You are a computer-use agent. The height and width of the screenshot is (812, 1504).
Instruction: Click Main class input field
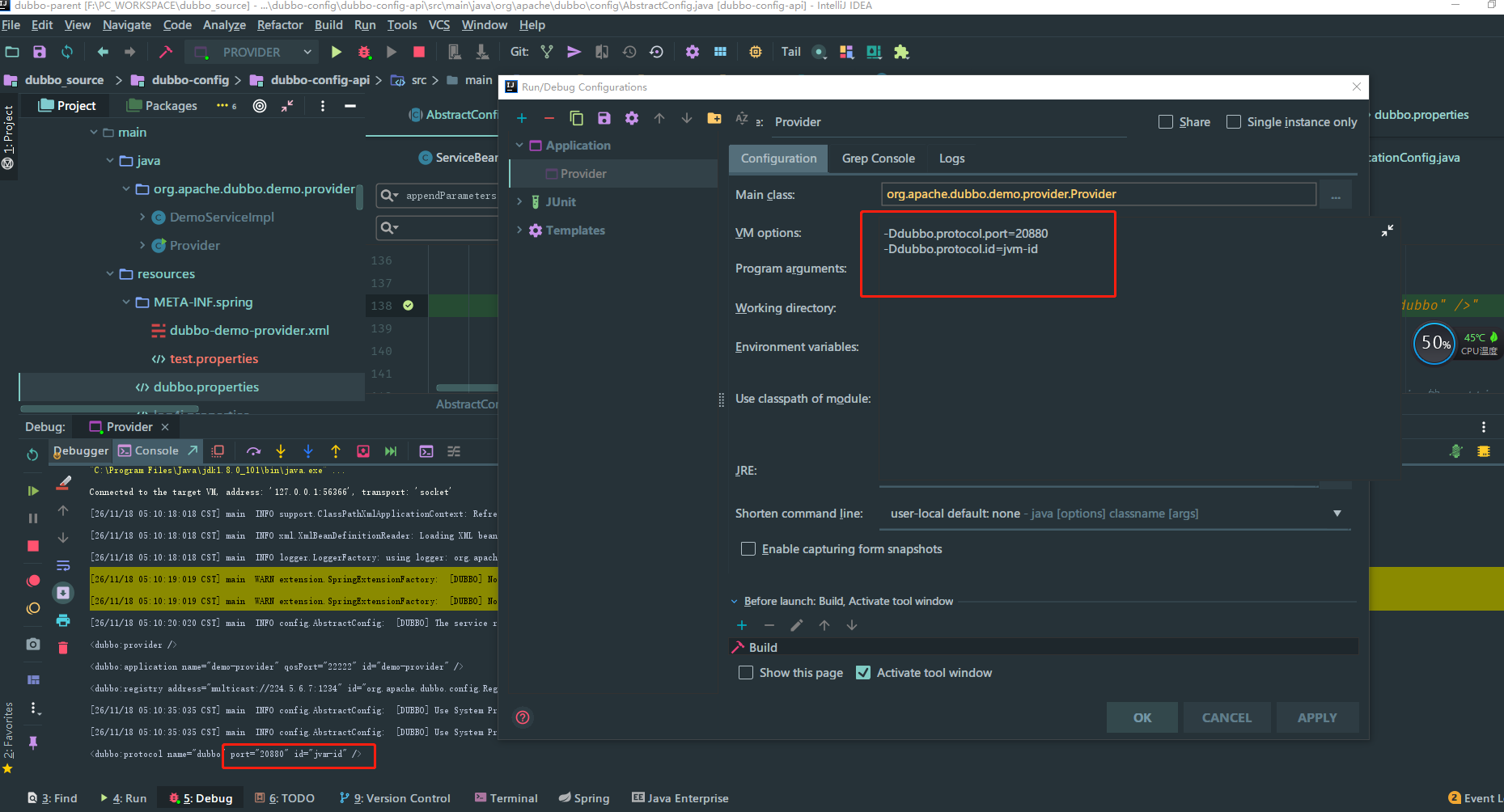coord(1098,194)
